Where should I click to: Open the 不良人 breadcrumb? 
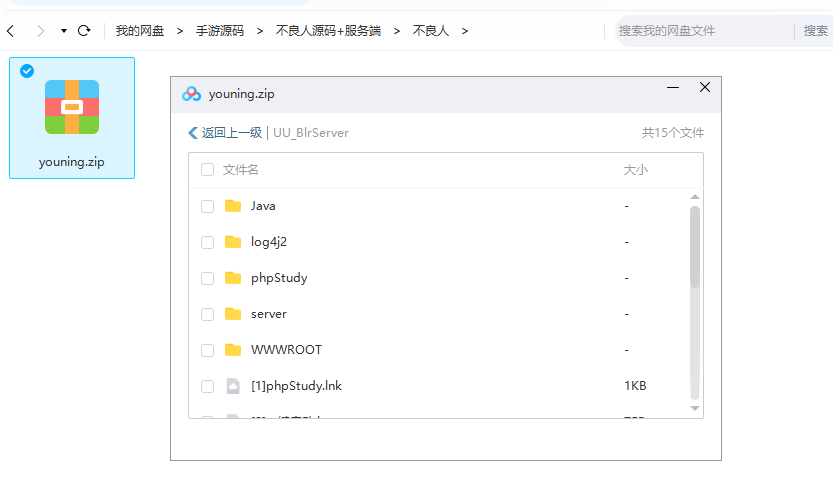pos(431,31)
